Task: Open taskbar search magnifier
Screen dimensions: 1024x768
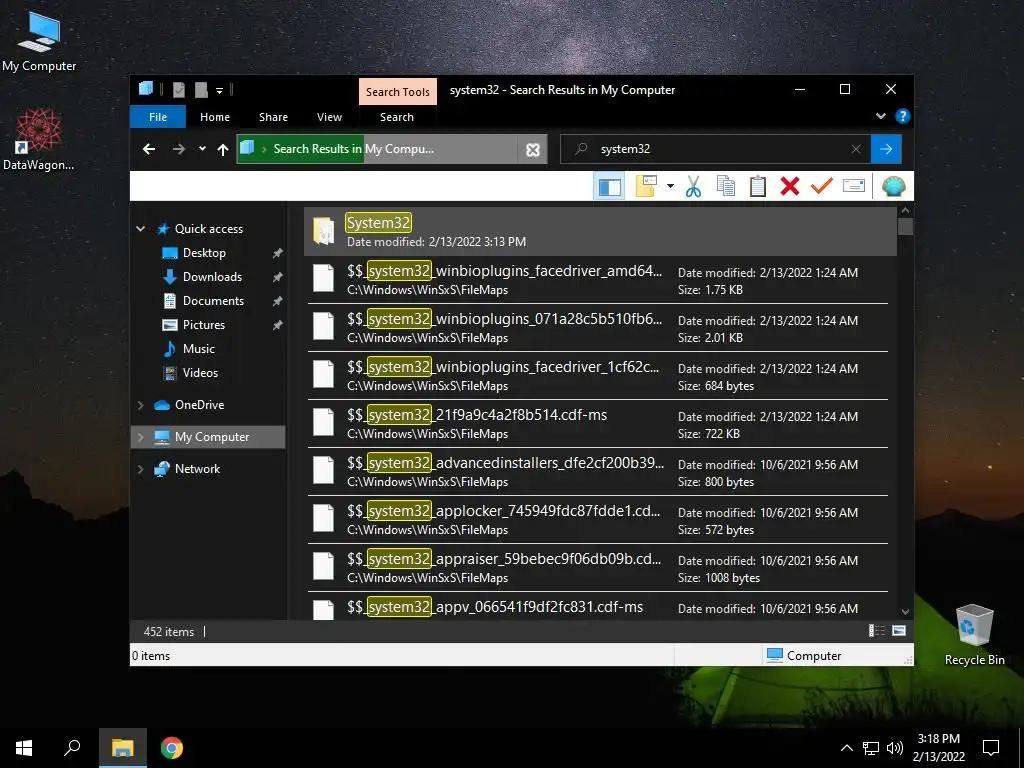Action: click(72, 748)
